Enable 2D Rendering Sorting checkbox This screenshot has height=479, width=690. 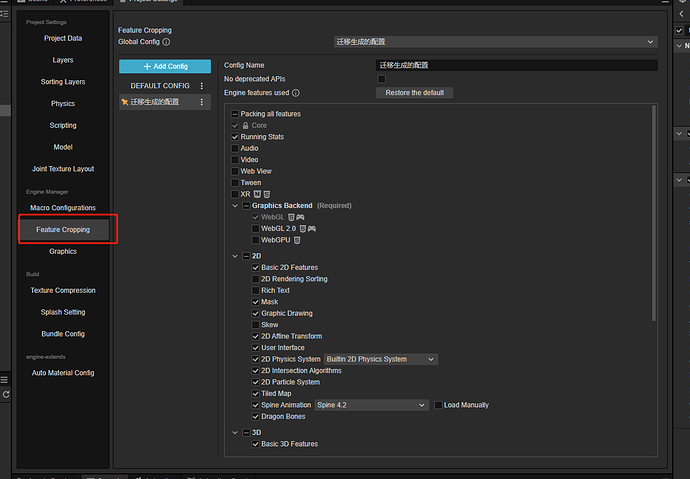[x=255, y=279]
